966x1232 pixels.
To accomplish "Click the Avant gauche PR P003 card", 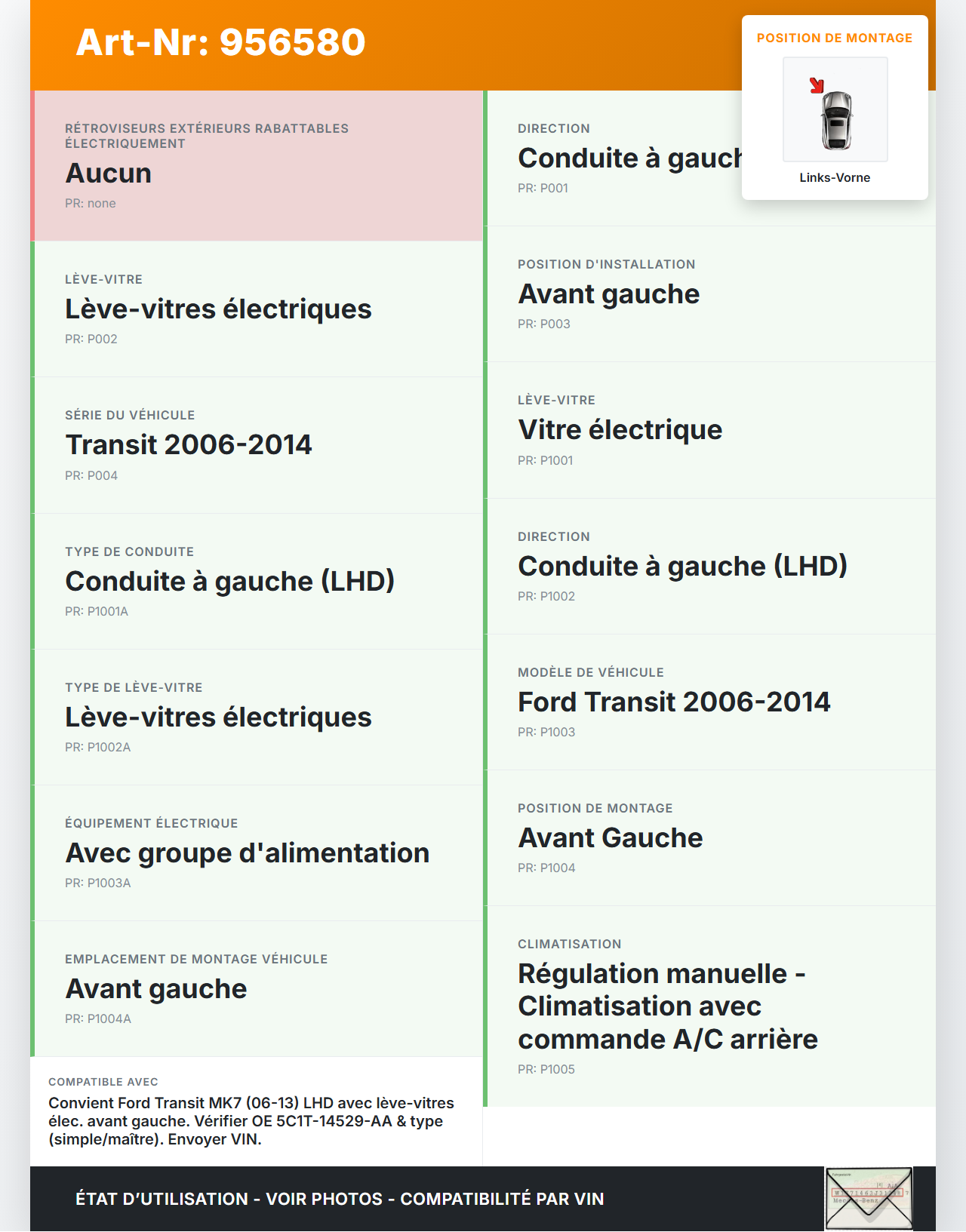I will (709, 294).
